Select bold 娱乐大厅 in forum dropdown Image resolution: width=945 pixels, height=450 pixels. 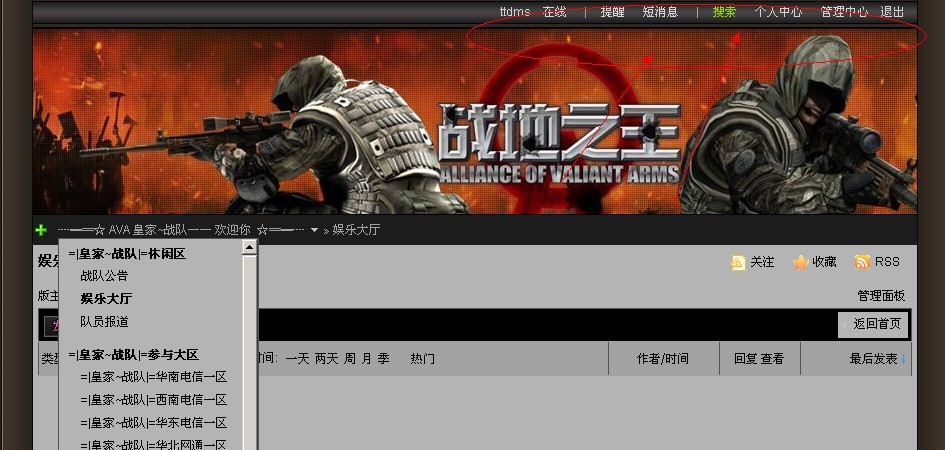click(x=106, y=299)
